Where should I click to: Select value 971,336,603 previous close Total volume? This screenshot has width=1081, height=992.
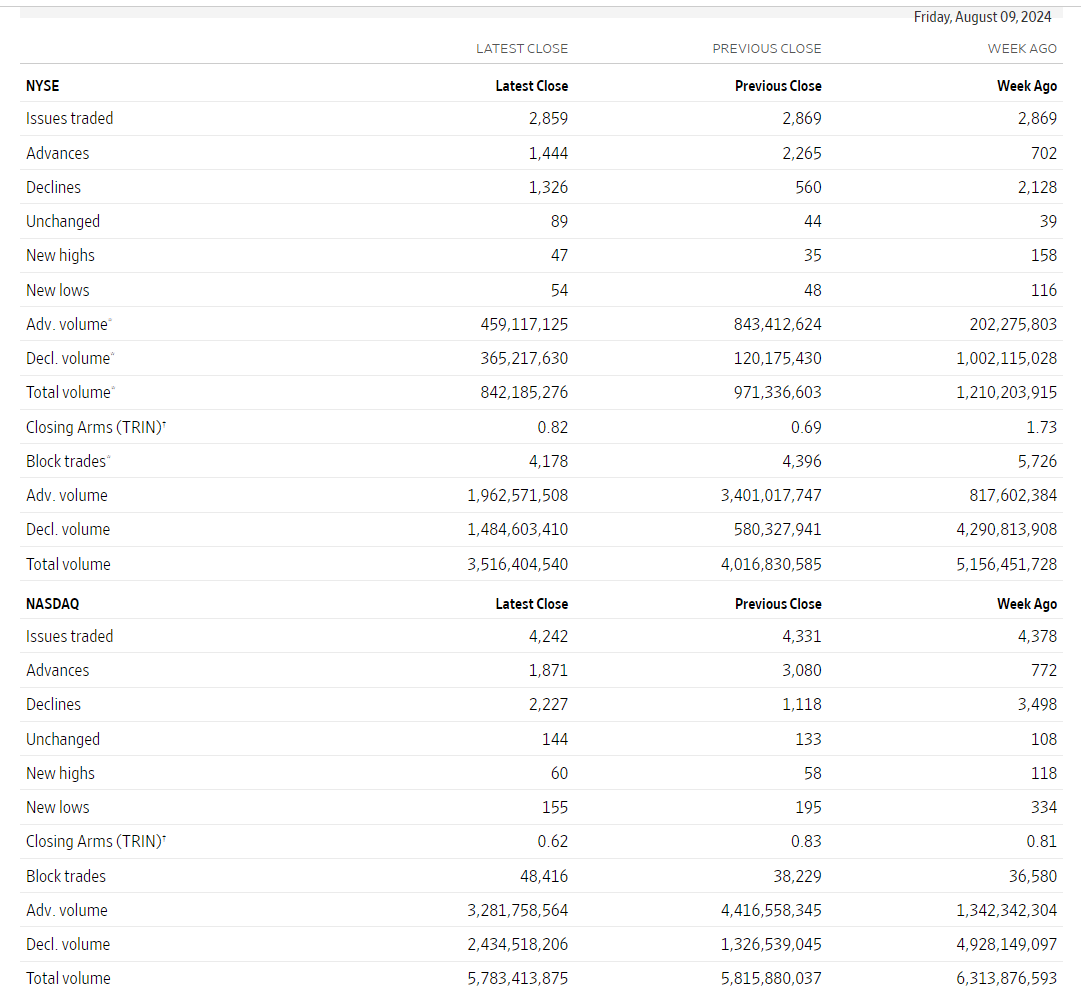click(778, 393)
